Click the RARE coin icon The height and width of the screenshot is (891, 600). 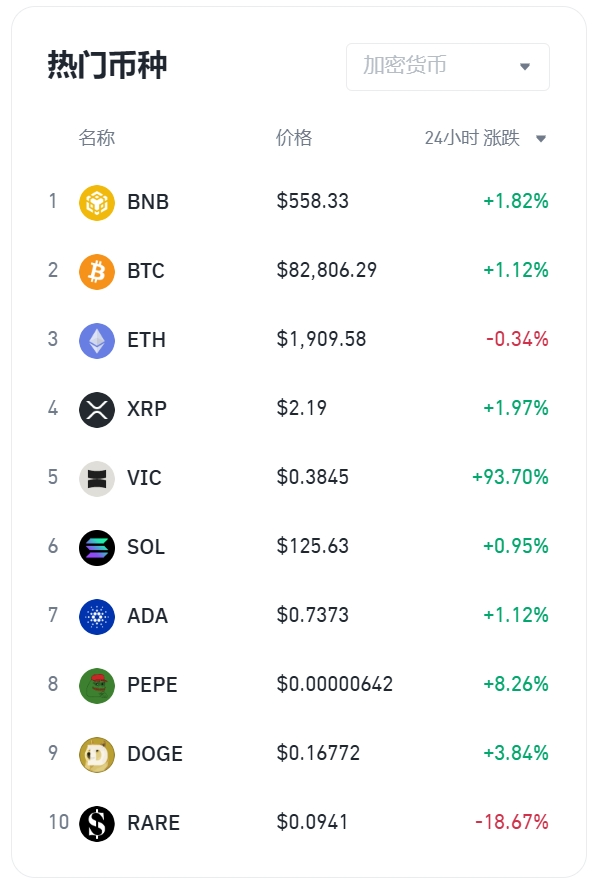(97, 823)
